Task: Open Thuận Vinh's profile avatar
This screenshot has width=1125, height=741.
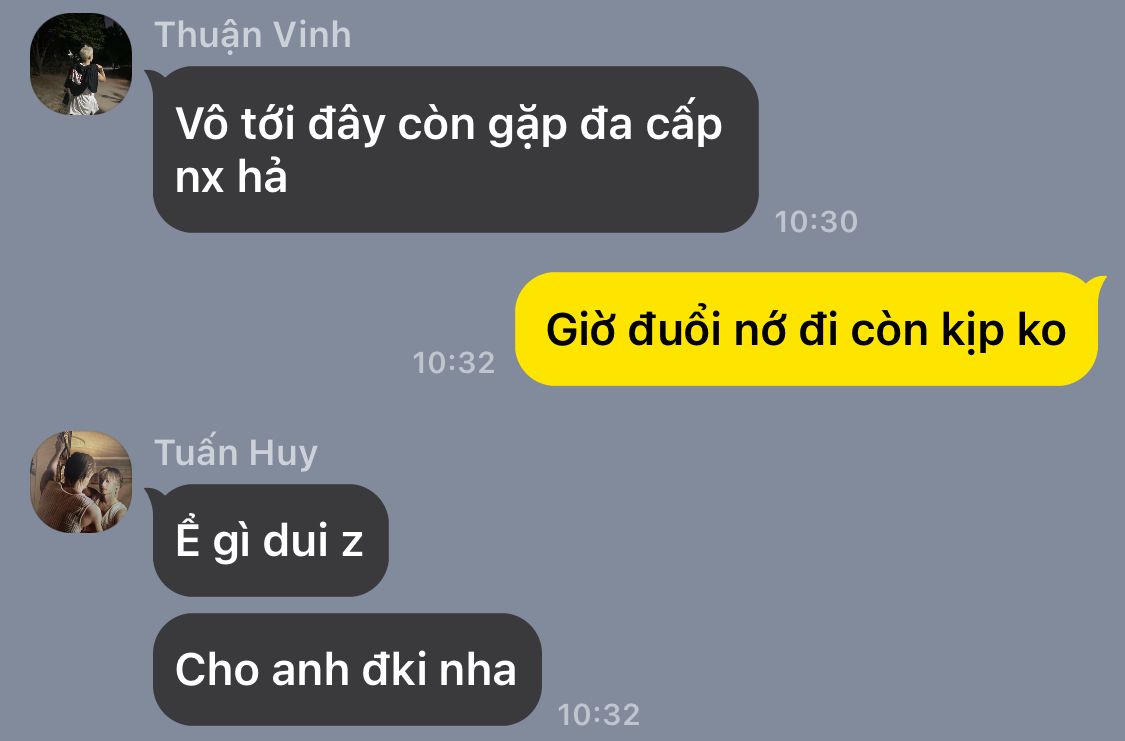Action: point(81,64)
